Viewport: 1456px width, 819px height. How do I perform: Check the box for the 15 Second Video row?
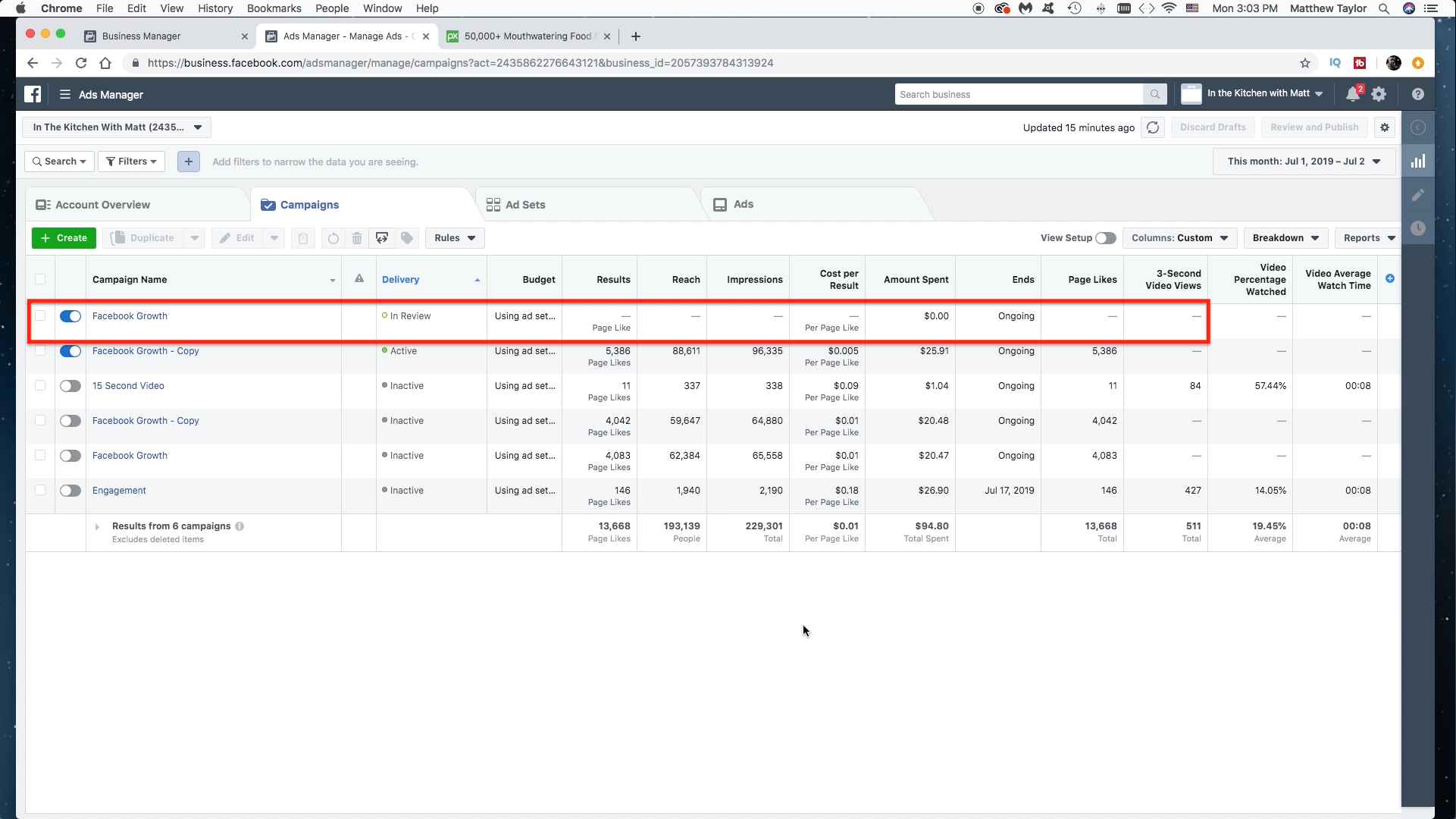[x=40, y=385]
